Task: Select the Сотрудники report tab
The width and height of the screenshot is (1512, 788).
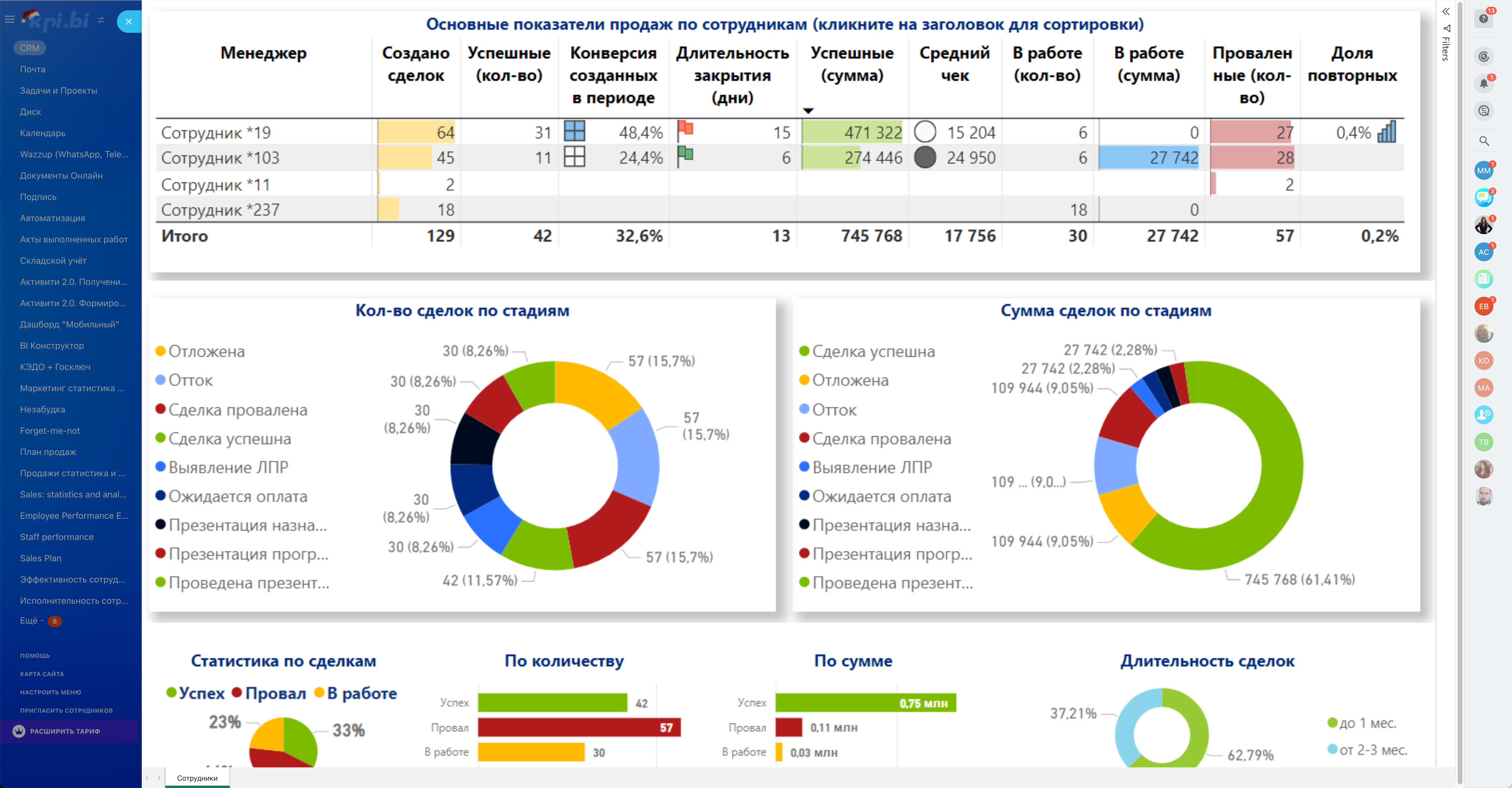Action: (x=197, y=778)
